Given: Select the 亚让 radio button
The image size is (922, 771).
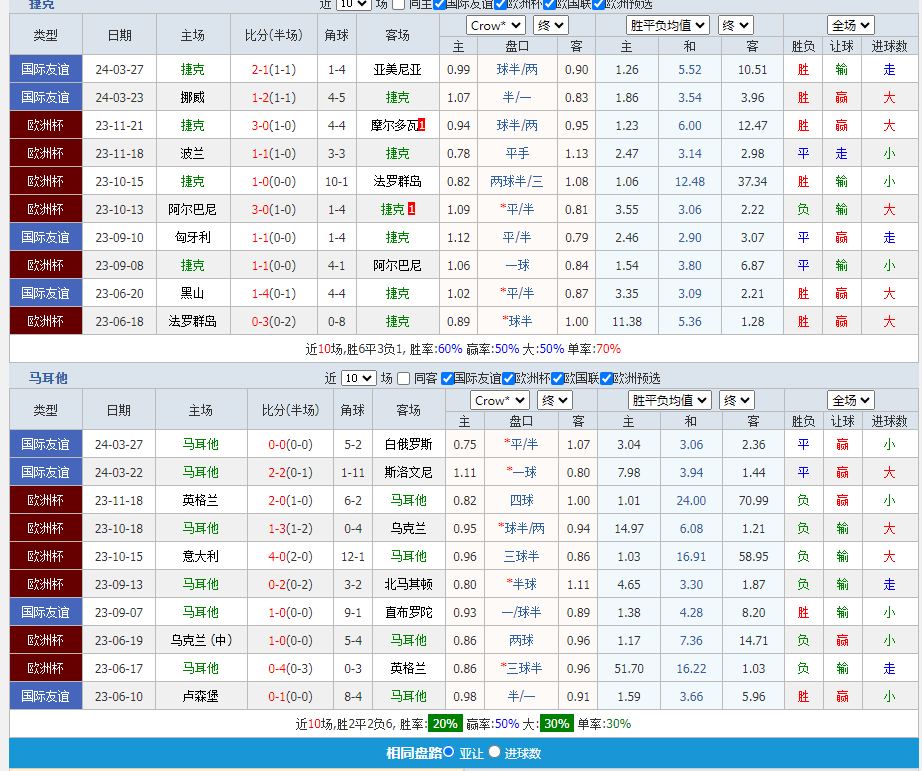Looking at the screenshot, I should coord(449,752).
